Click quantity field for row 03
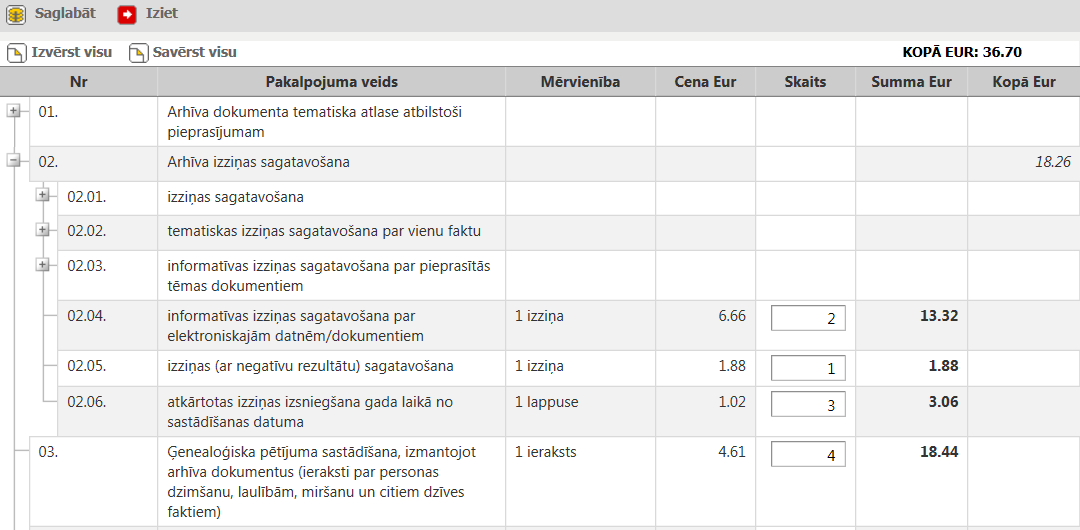 click(x=807, y=454)
